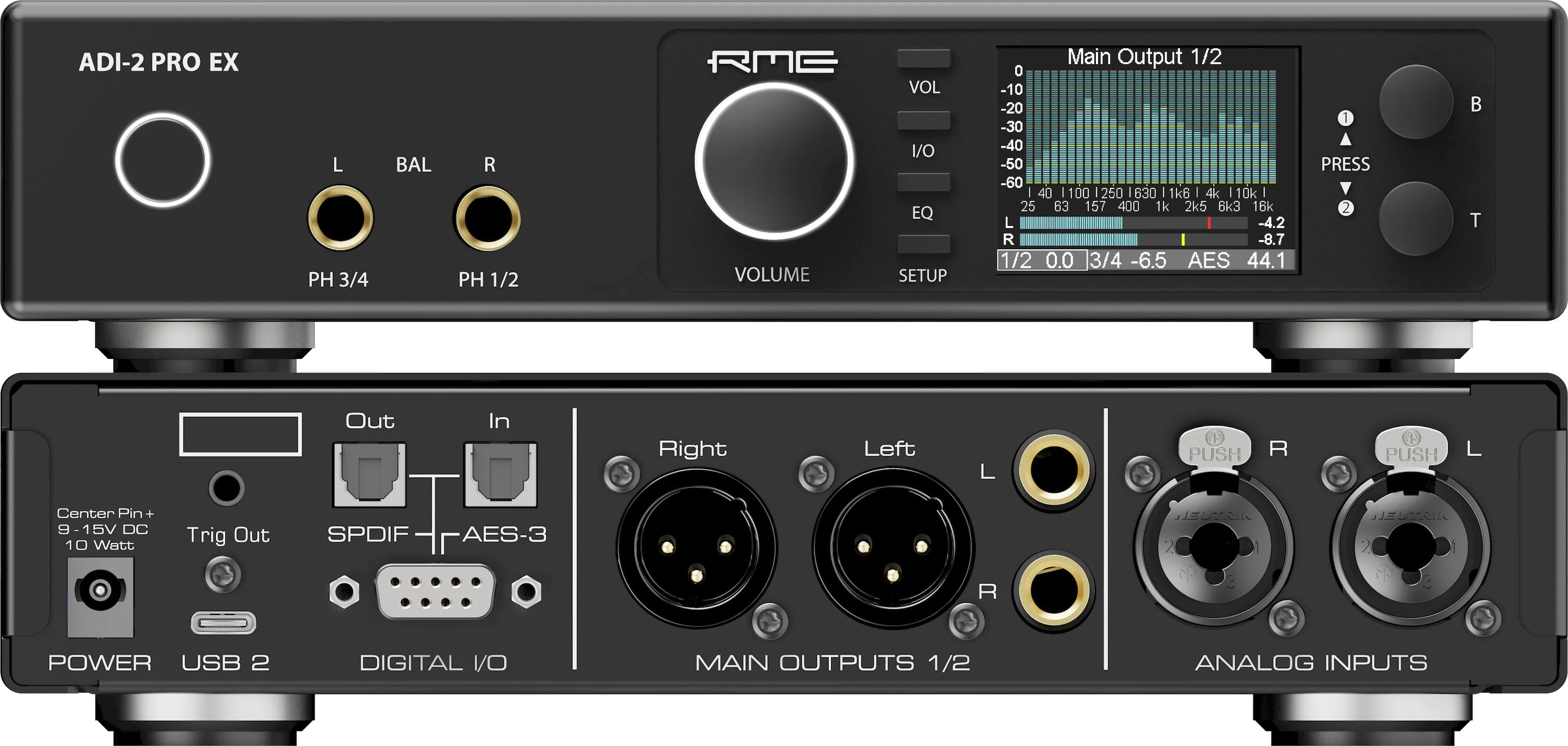The width and height of the screenshot is (1568, 746).
Task: Click the Left XLR main output
Action: coord(893,547)
